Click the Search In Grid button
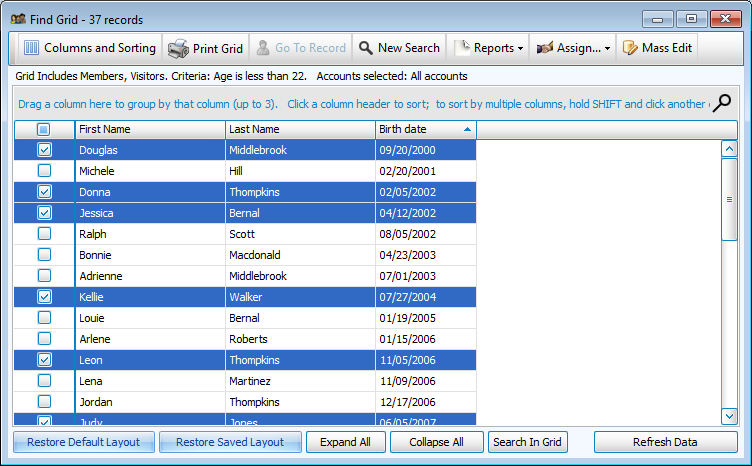Image resolution: width=752 pixels, height=466 pixels. 528,442
